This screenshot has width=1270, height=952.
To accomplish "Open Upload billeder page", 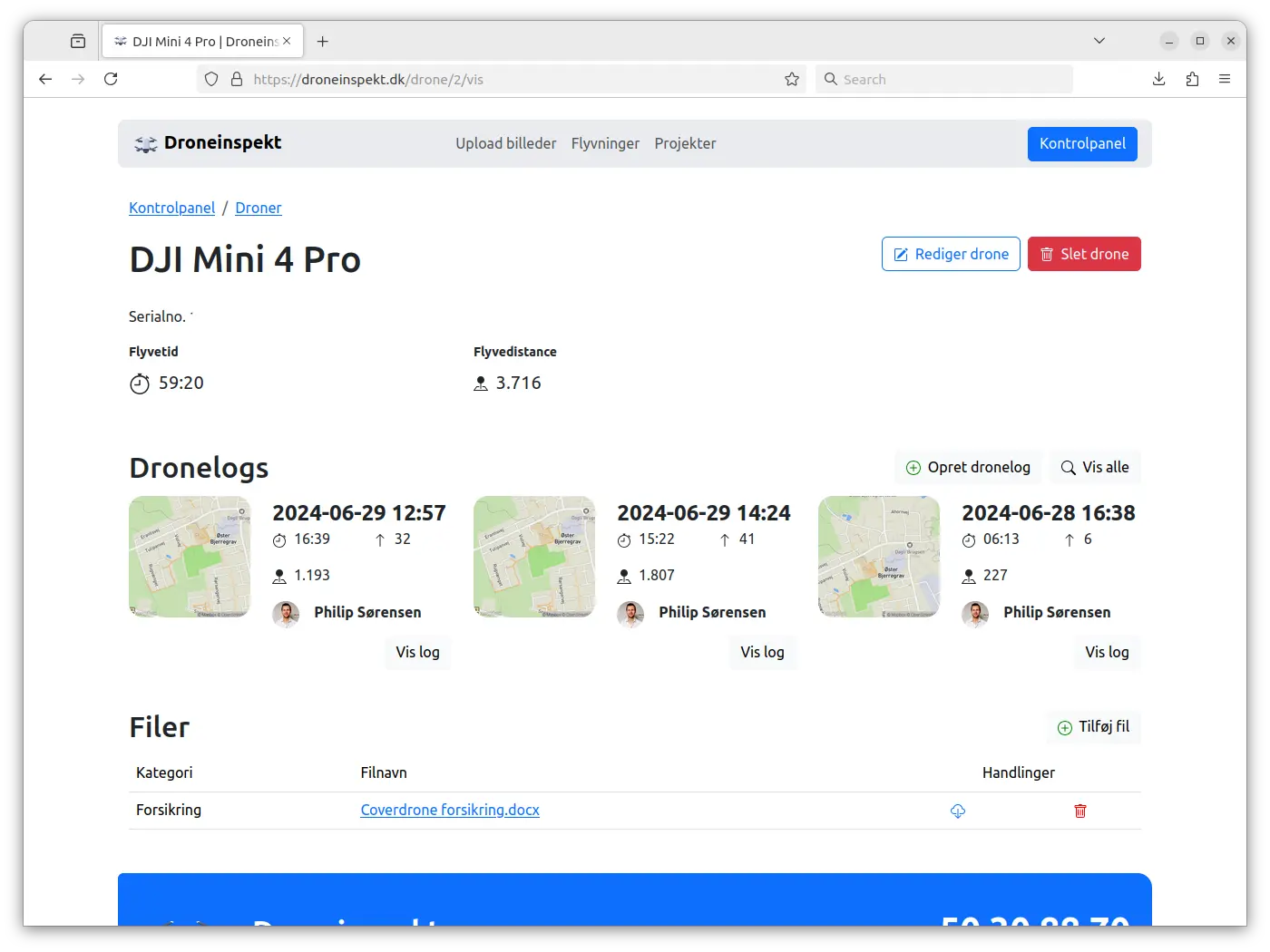I will click(x=506, y=143).
